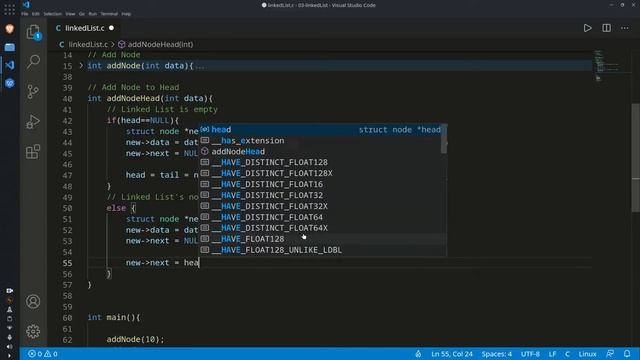
Task: Open the Files app in the dock
Action: coord(9,47)
